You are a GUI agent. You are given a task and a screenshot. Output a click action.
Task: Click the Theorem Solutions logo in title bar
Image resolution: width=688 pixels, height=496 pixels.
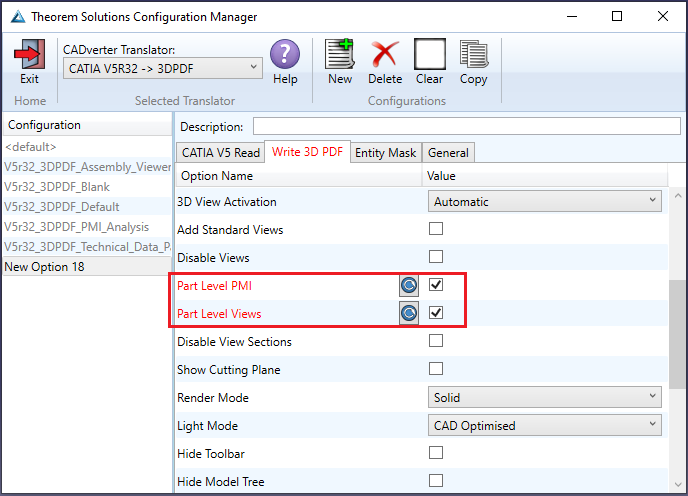(18, 17)
